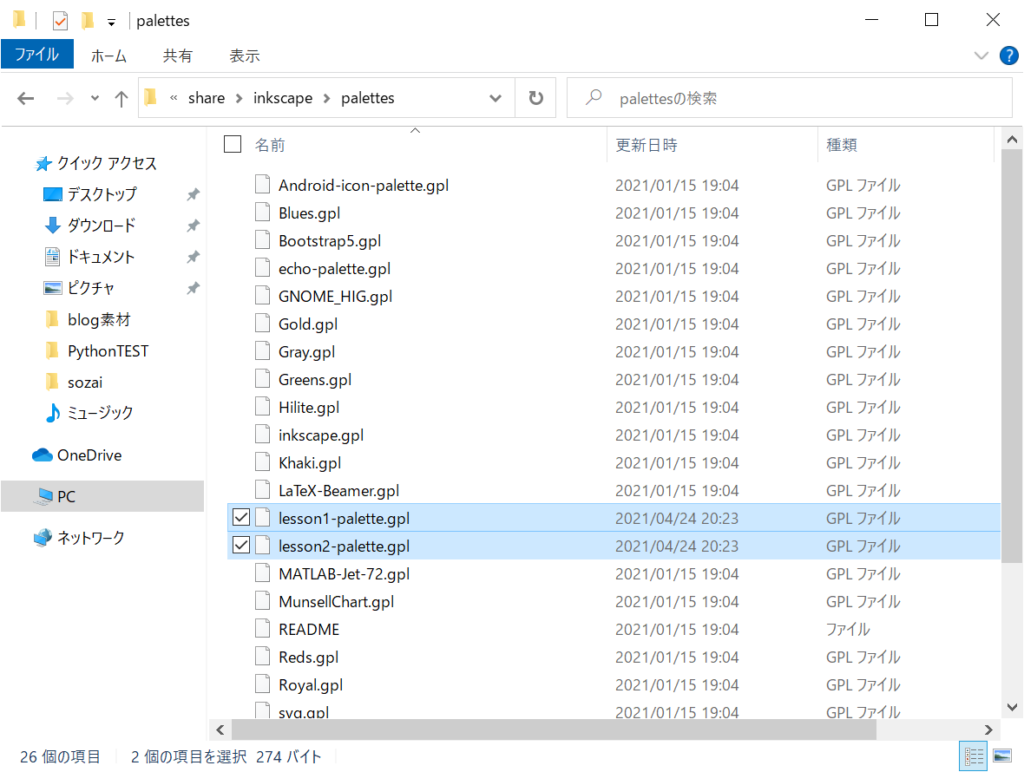
Task: Click the New folder quick access icon
Action: coord(87,21)
